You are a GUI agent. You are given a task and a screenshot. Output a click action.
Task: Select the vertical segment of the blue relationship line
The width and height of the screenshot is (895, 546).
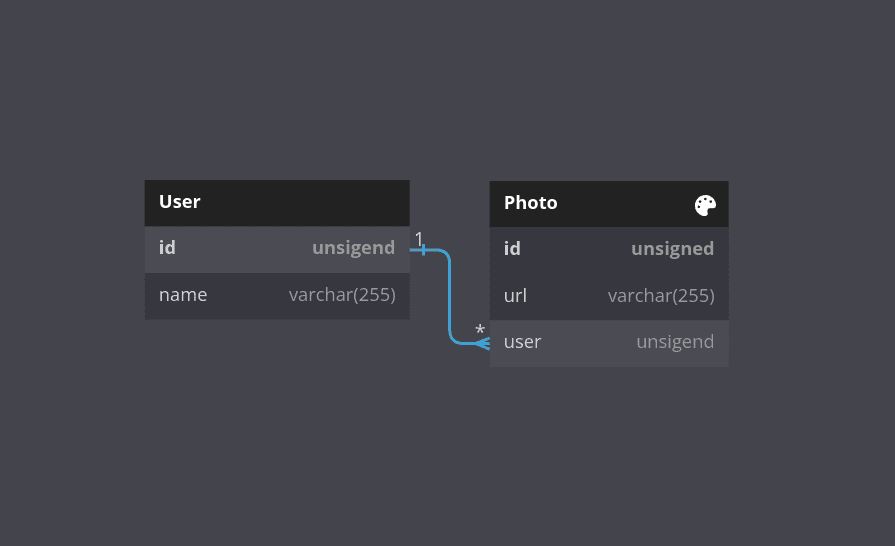(450, 297)
